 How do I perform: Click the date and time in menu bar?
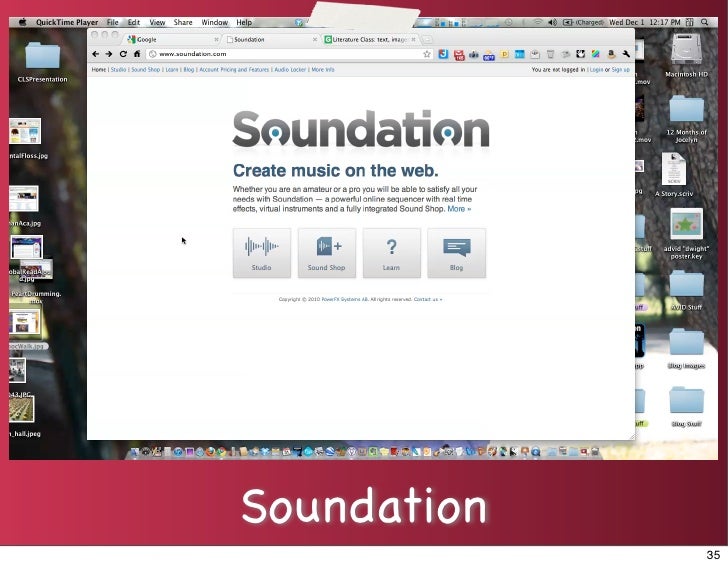point(644,22)
